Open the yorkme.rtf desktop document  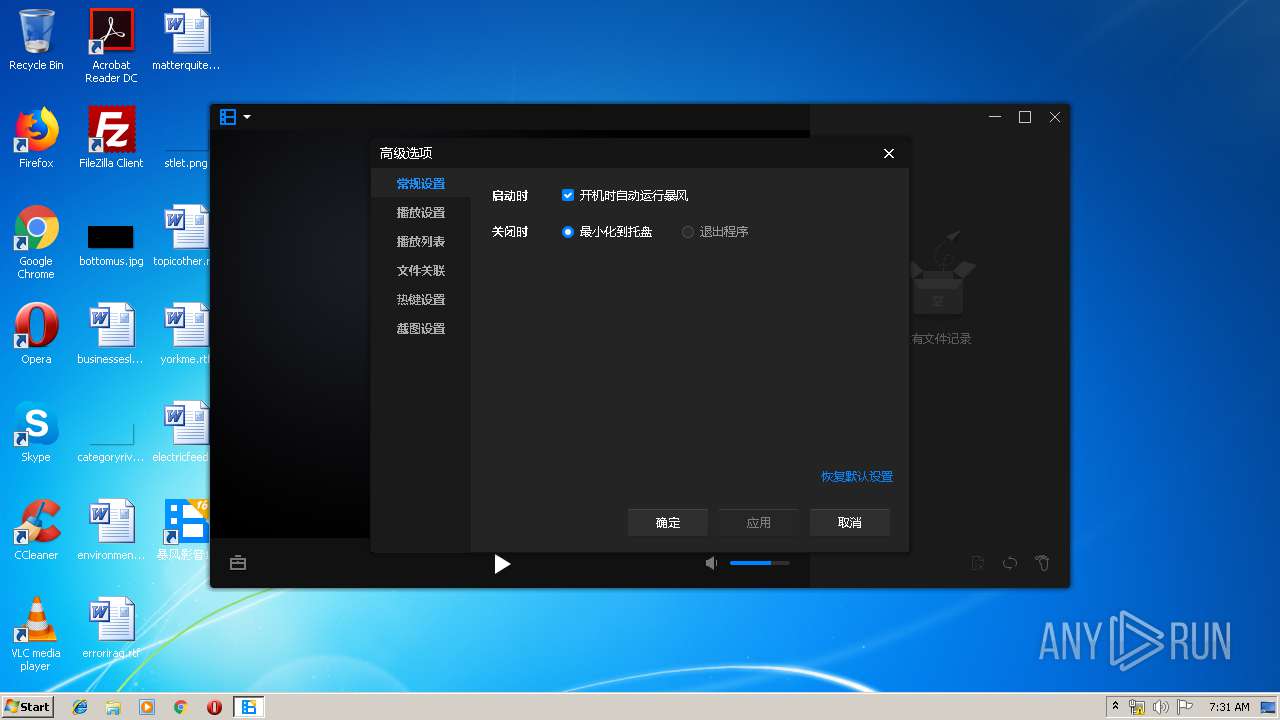click(186, 334)
